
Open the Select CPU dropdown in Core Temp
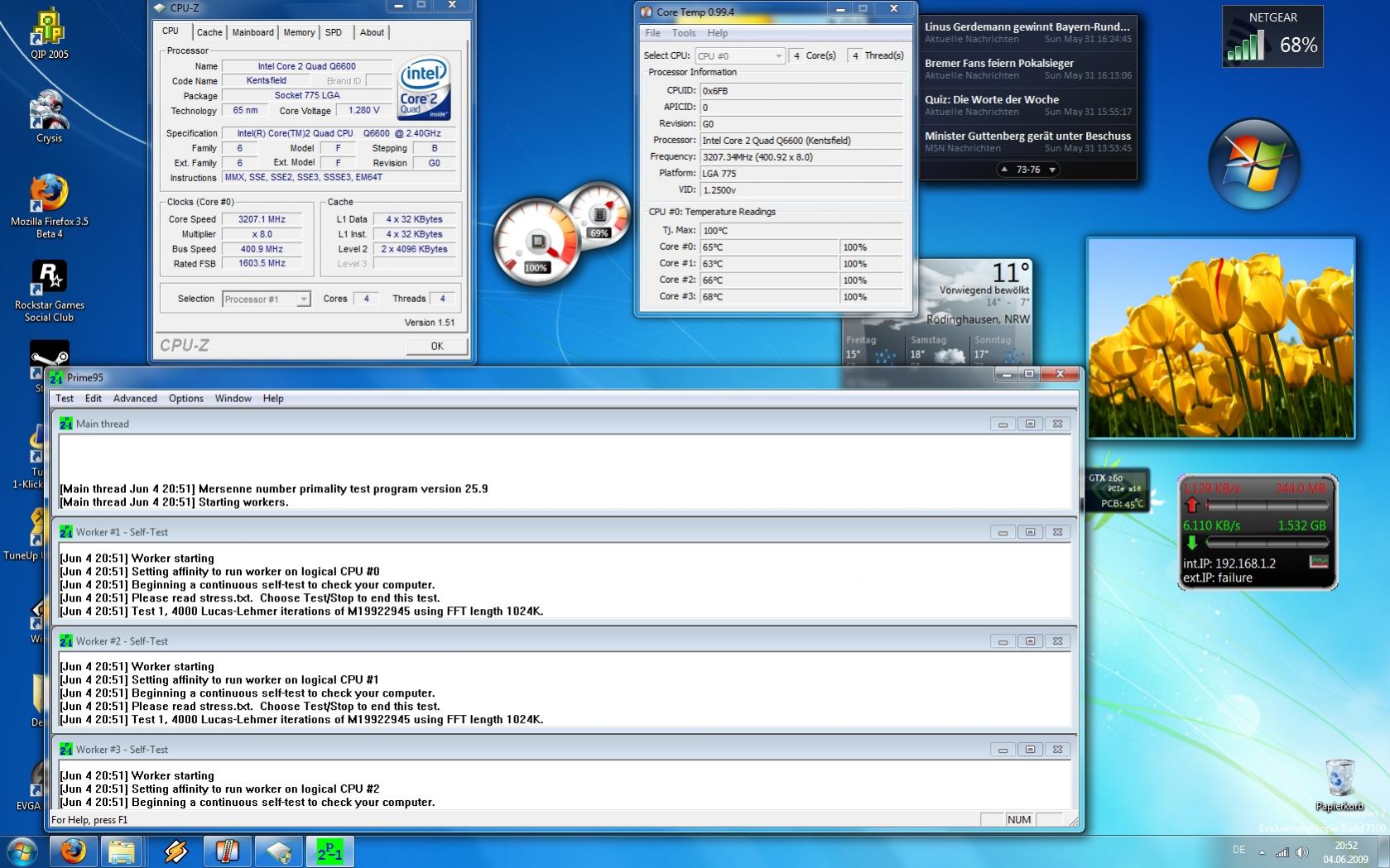point(739,55)
